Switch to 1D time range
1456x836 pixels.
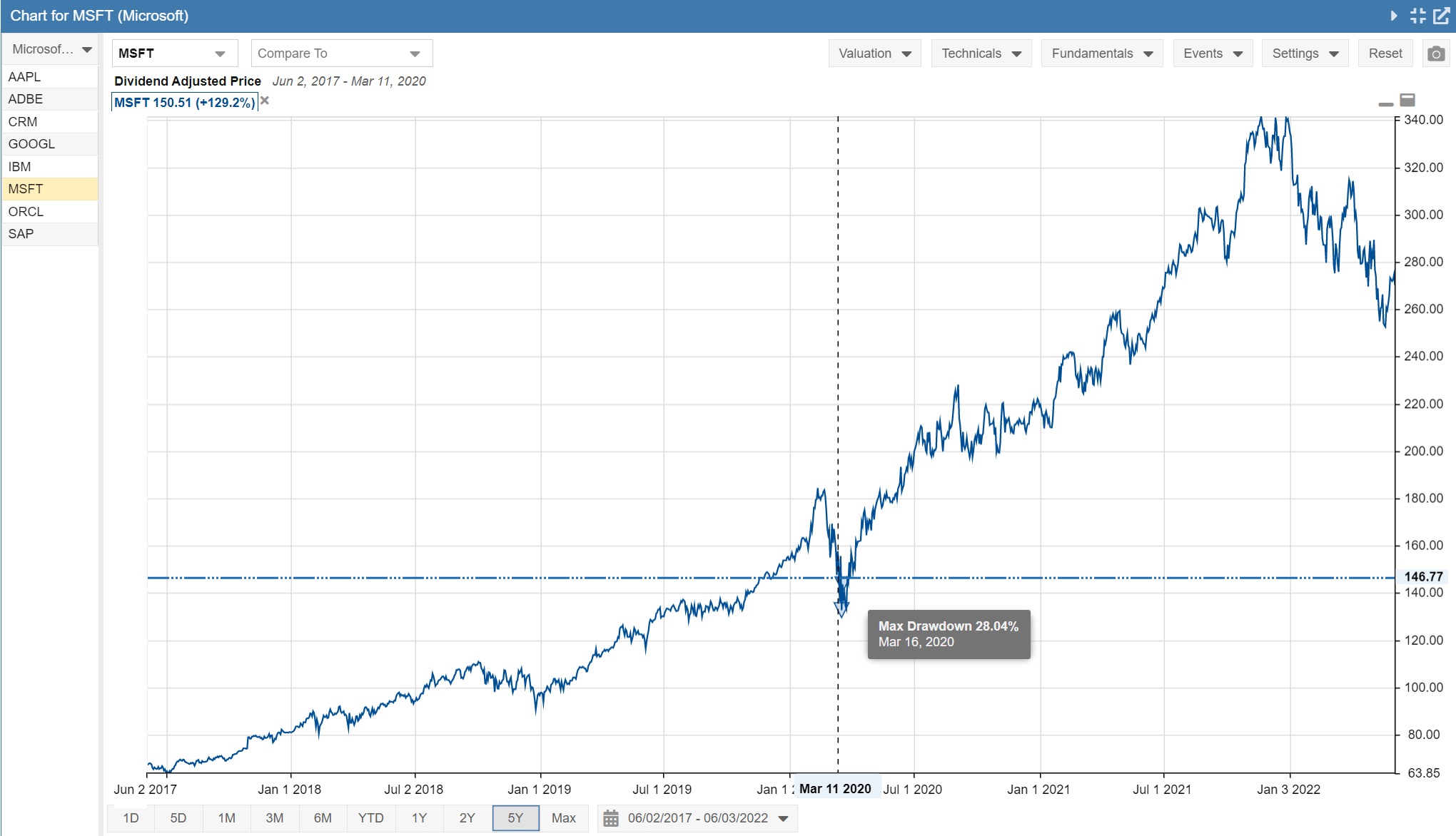click(131, 818)
